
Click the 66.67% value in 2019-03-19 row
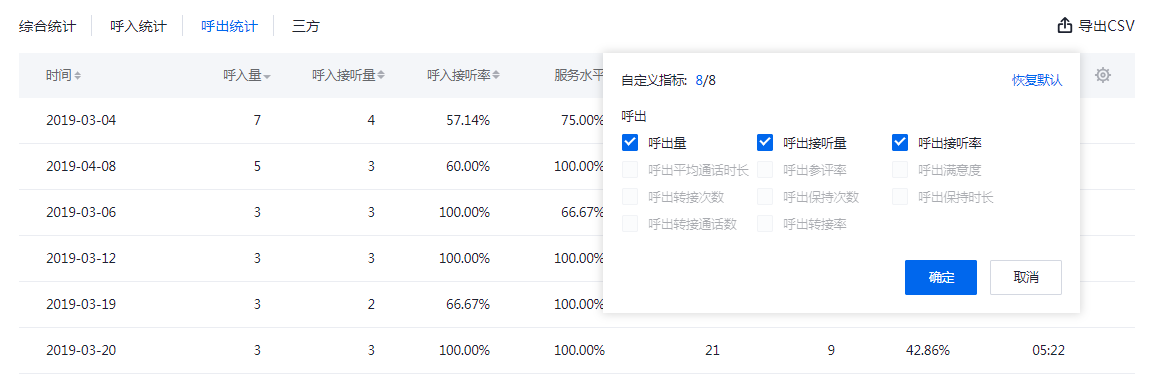pyautogui.click(x=468, y=305)
